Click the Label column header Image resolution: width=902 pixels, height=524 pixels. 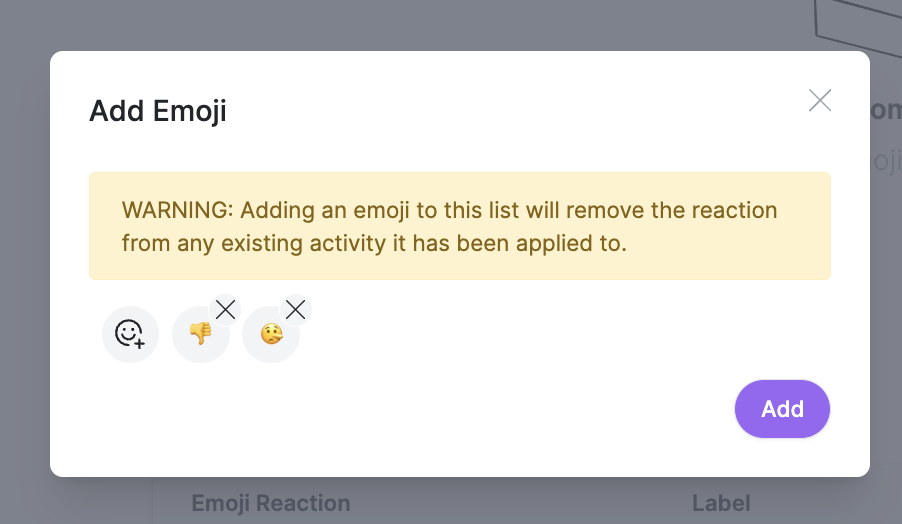click(x=721, y=503)
